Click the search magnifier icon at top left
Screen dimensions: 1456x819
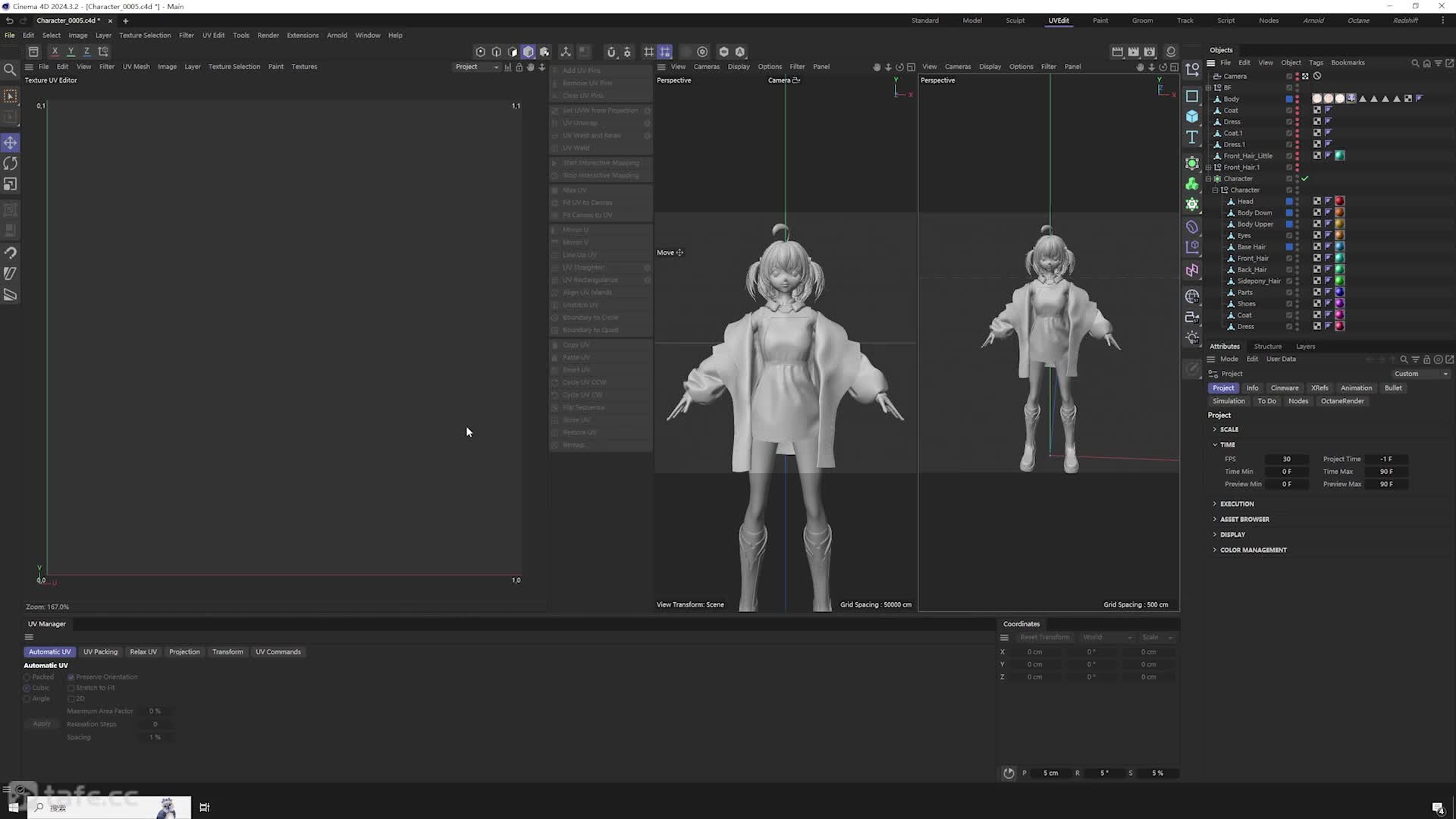[10, 70]
